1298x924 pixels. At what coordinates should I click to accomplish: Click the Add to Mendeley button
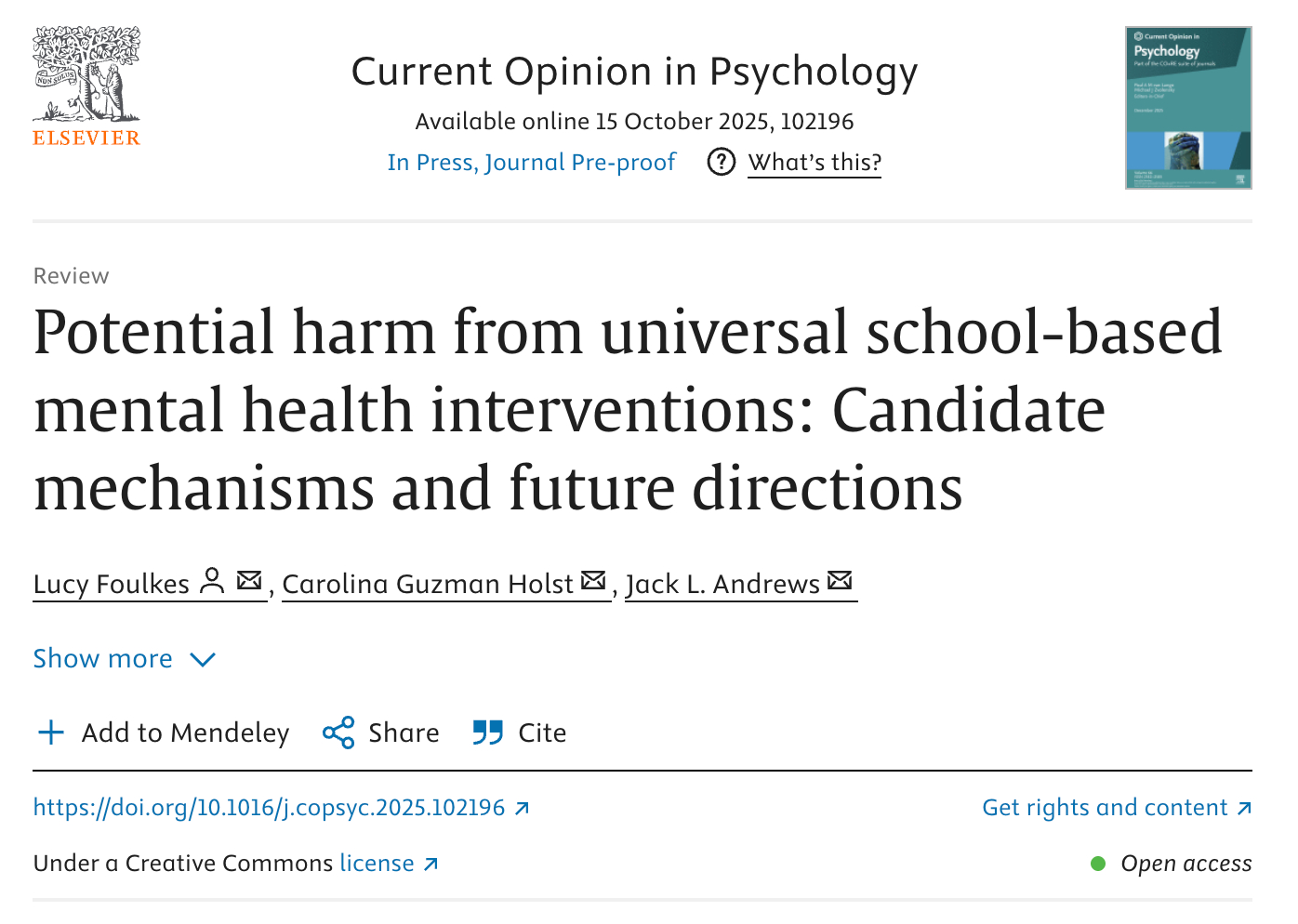(185, 733)
